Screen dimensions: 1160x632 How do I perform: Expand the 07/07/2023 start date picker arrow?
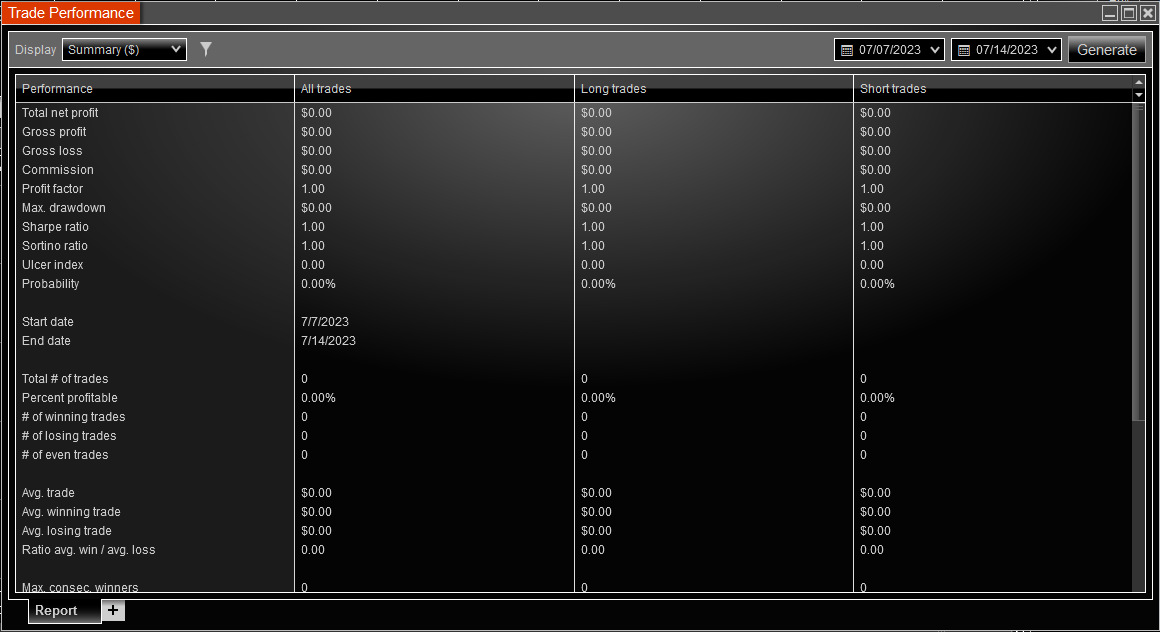(935, 50)
